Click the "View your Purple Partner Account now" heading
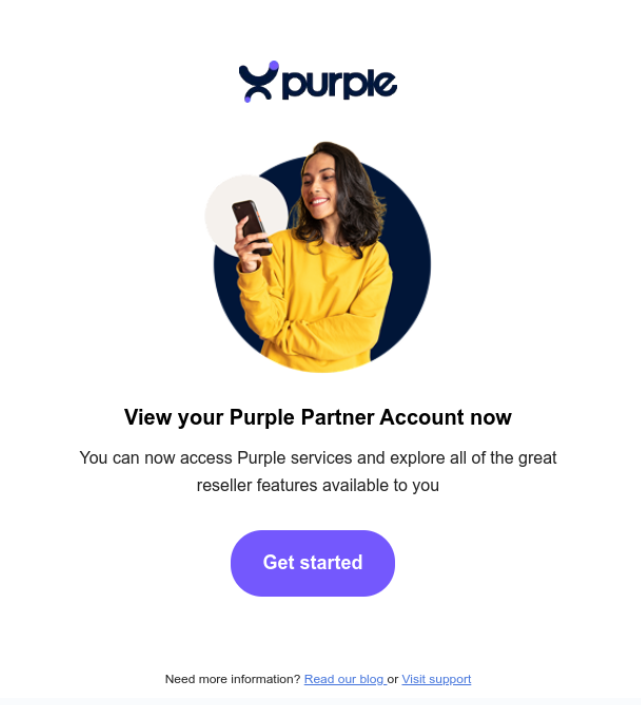Screen dimensions: 641x705 pos(318,417)
